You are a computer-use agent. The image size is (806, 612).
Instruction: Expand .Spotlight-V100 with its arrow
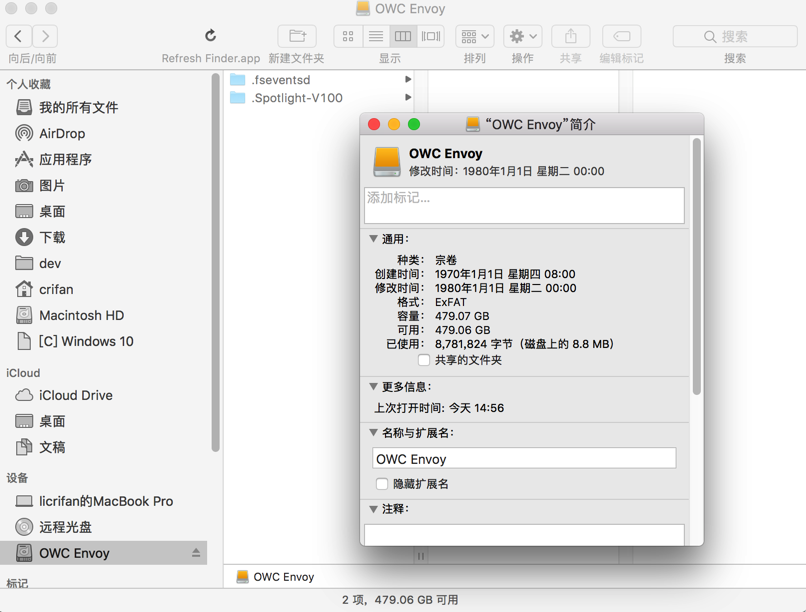[408, 98]
